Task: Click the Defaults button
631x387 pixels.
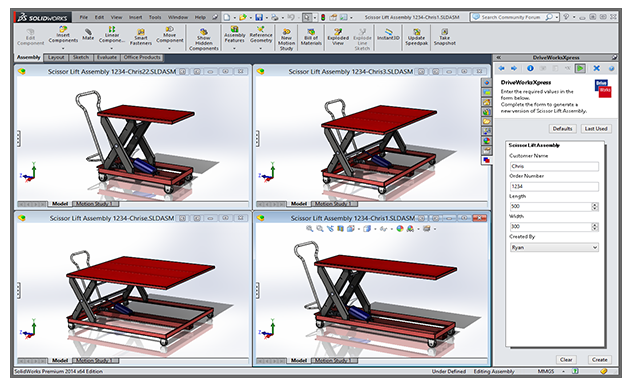Action: (x=562, y=129)
